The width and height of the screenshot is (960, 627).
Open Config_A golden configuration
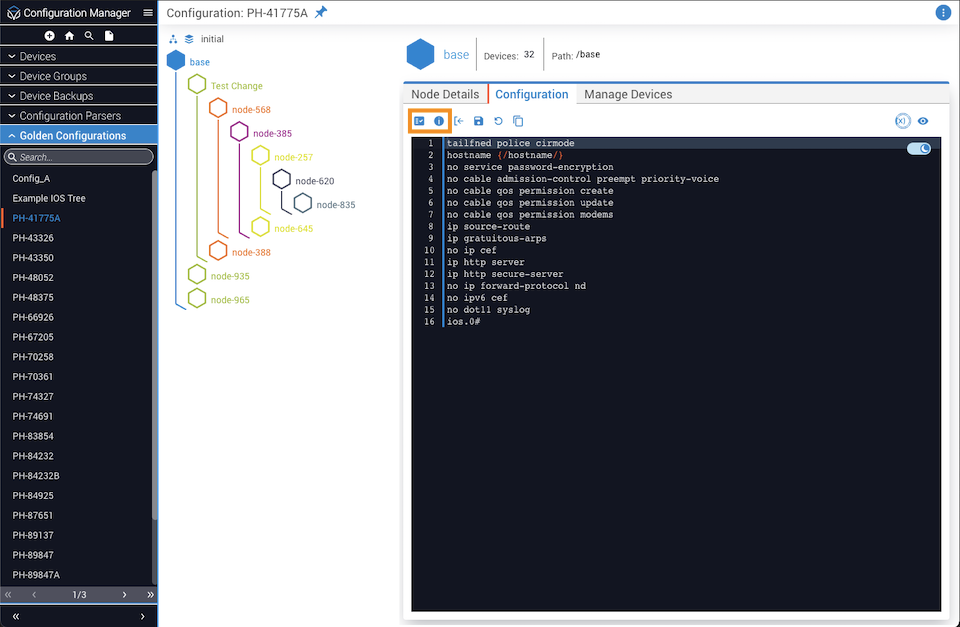tap(31, 178)
